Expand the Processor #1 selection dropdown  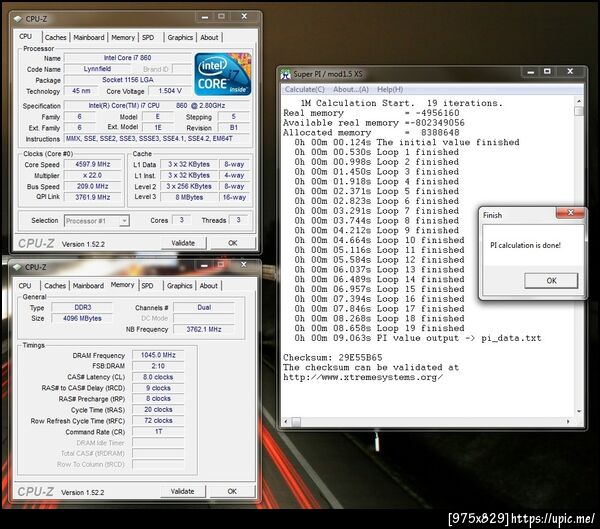point(124,221)
